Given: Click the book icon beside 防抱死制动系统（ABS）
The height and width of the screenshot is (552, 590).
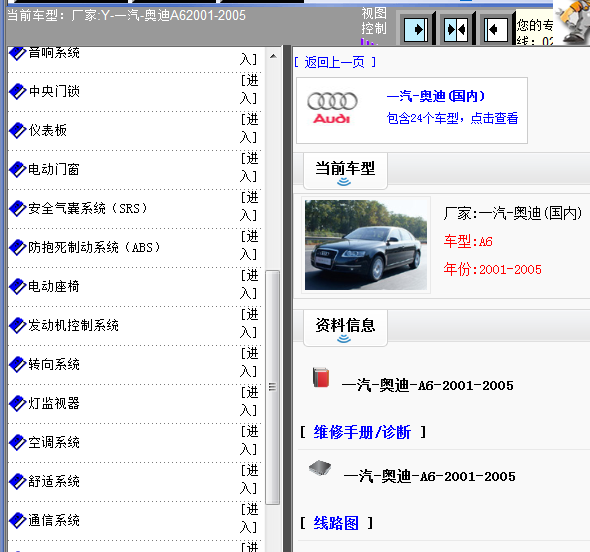Looking at the screenshot, I should [x=17, y=248].
